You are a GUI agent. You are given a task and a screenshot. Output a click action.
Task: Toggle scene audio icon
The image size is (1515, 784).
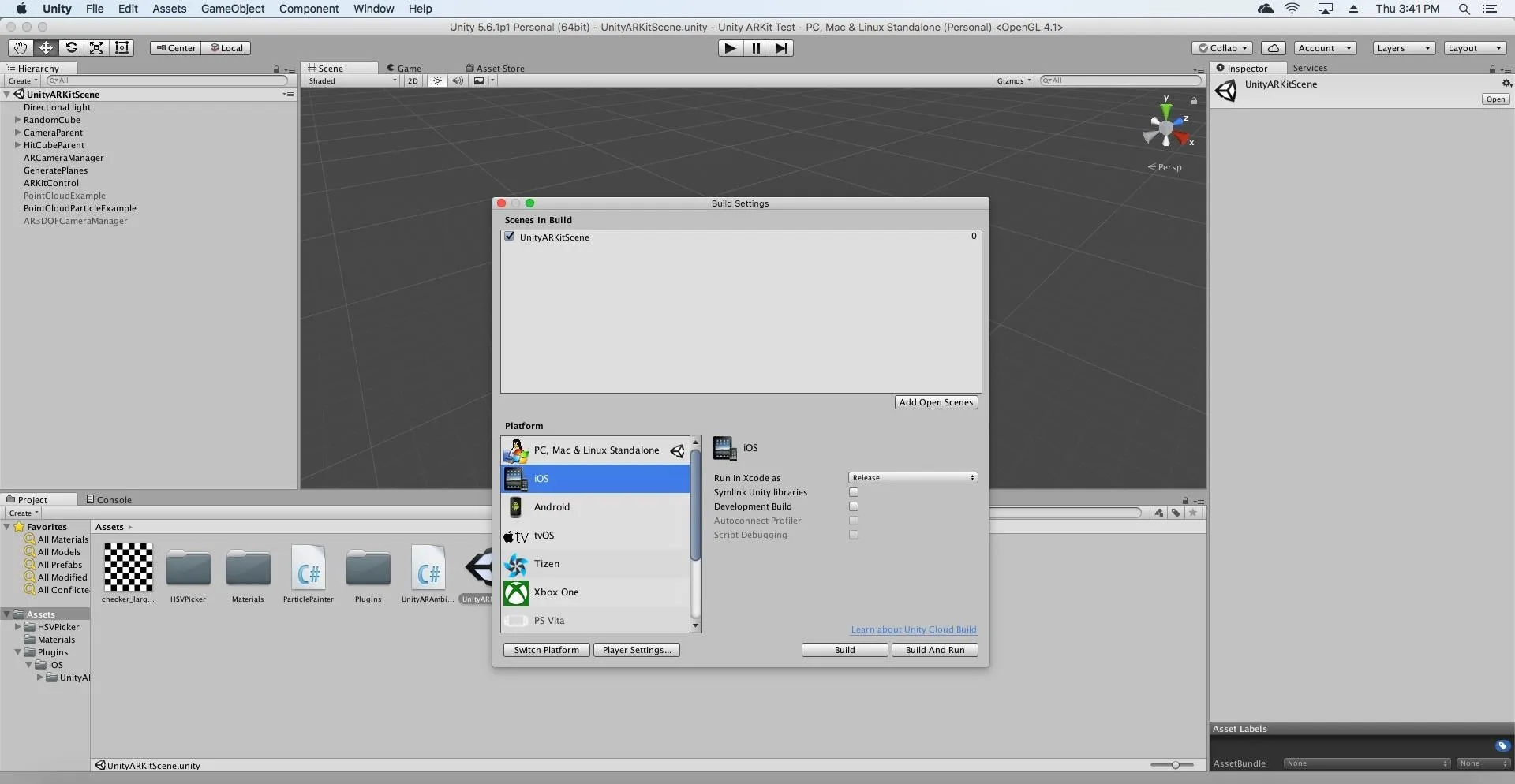click(458, 80)
